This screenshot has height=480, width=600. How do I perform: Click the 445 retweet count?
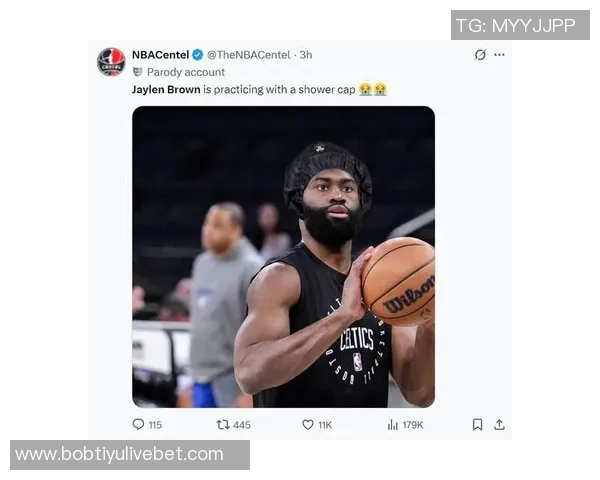coord(242,425)
